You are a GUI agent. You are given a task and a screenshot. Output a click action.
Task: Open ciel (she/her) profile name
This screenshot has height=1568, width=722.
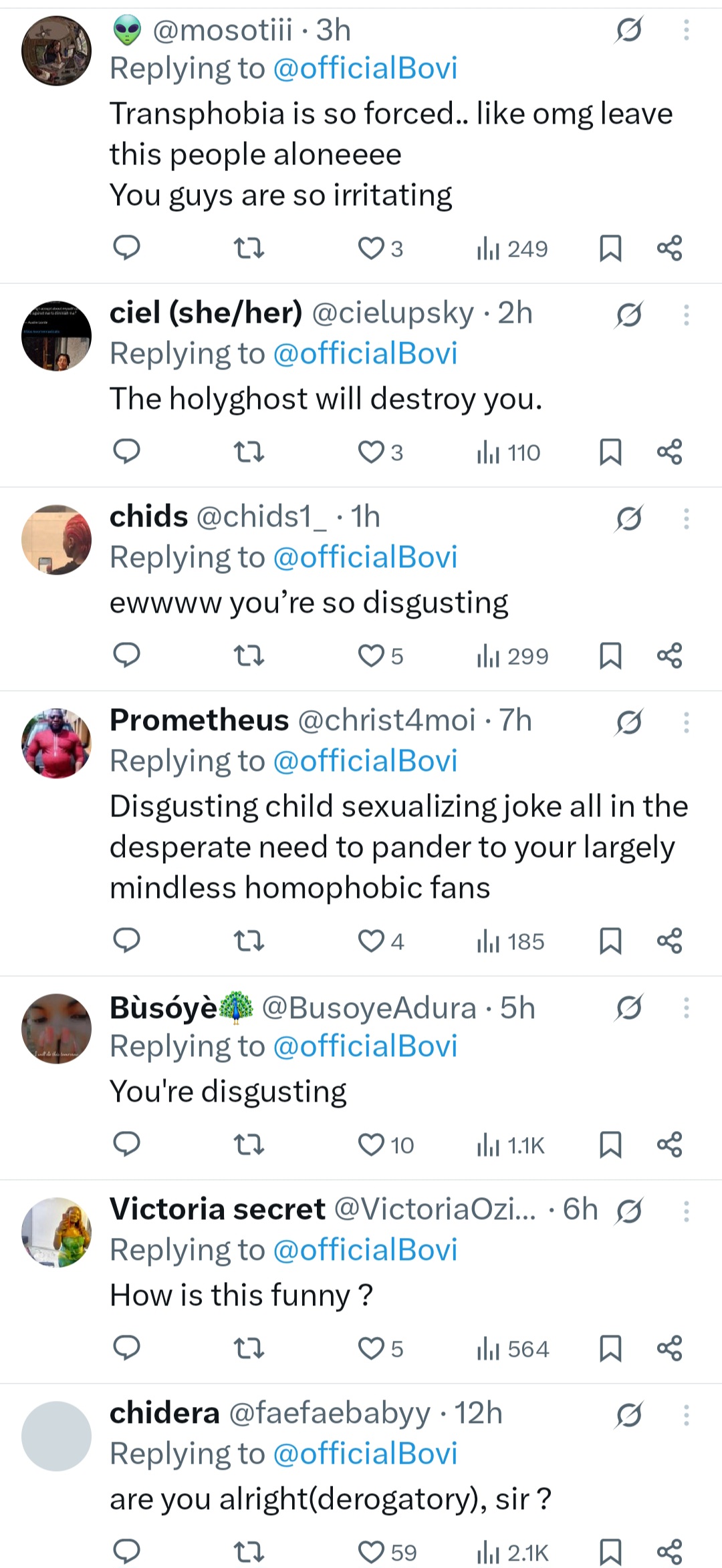click(x=206, y=313)
